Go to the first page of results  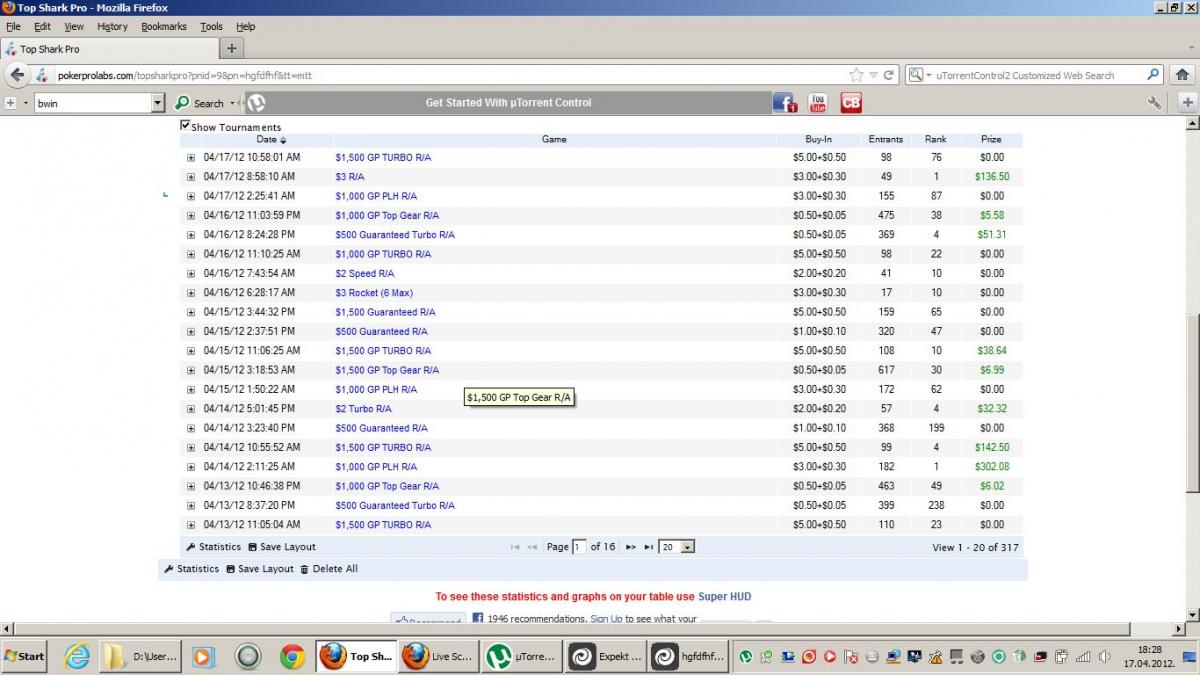click(x=515, y=547)
